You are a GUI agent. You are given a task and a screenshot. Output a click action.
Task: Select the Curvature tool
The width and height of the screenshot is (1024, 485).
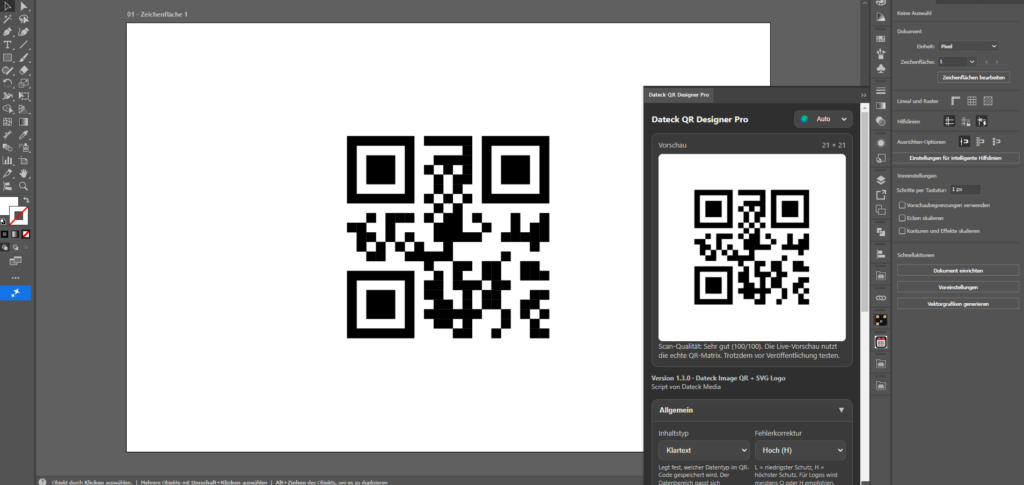coord(24,32)
